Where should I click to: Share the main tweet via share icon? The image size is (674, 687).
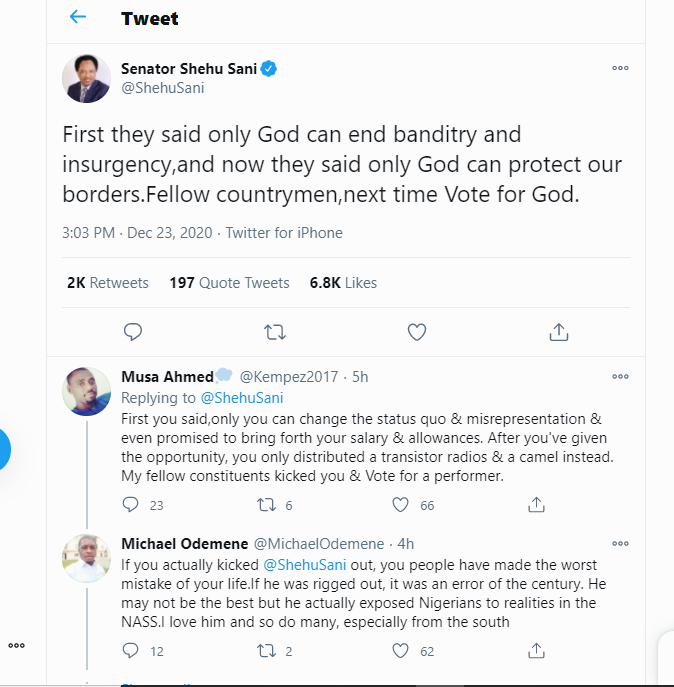[x=559, y=331]
